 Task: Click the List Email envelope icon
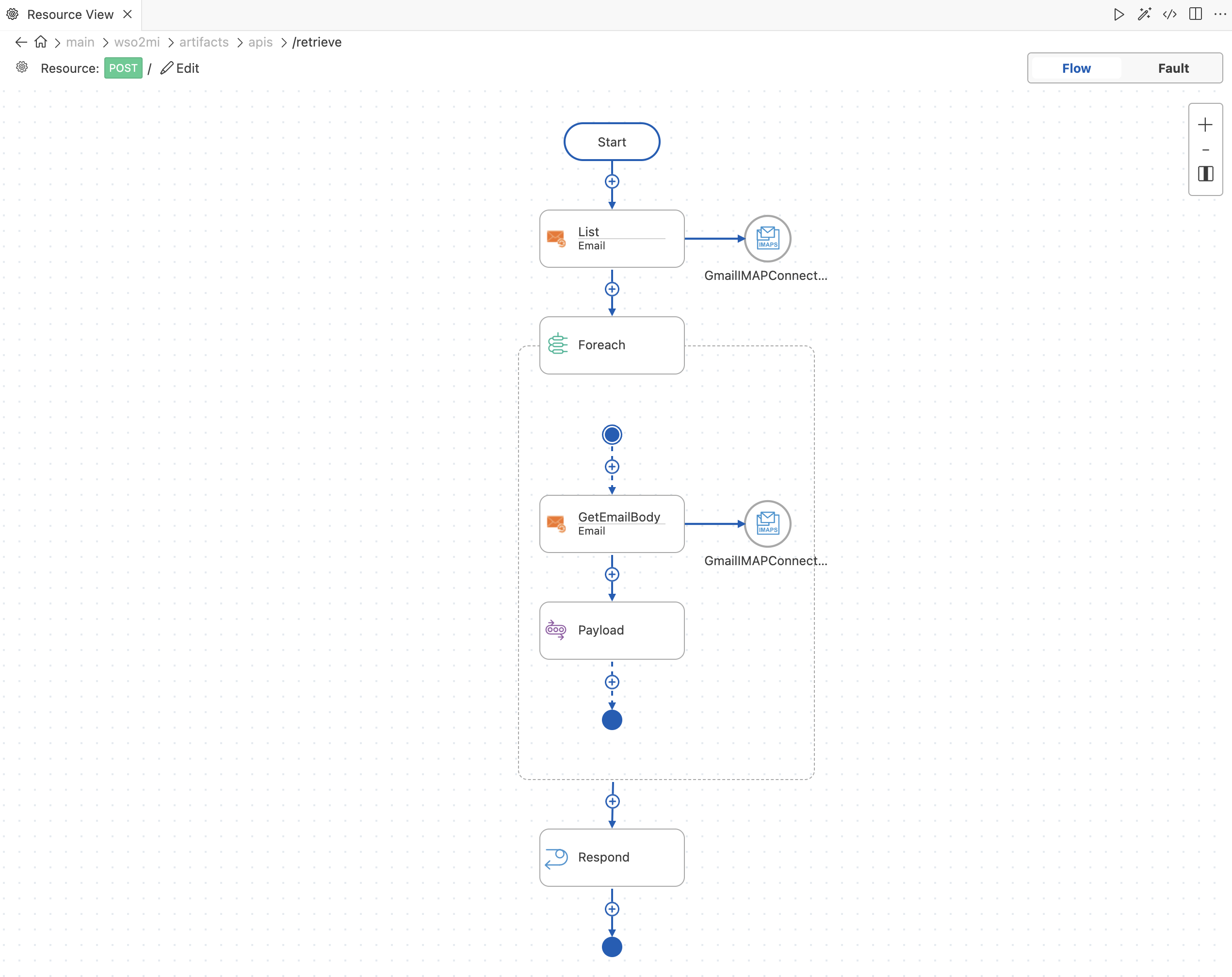pyautogui.click(x=556, y=238)
